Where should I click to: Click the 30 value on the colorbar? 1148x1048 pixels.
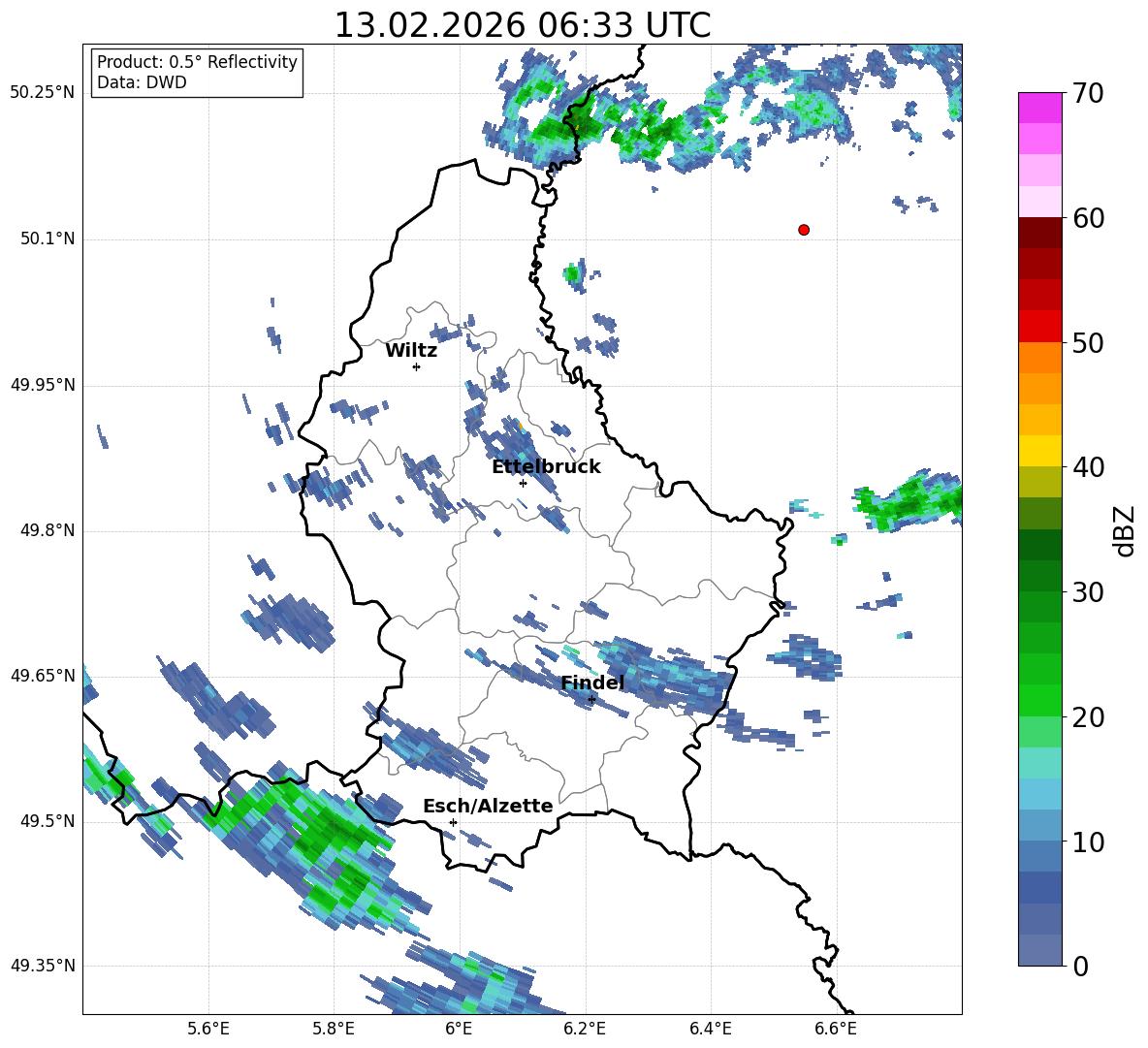coord(1088,592)
